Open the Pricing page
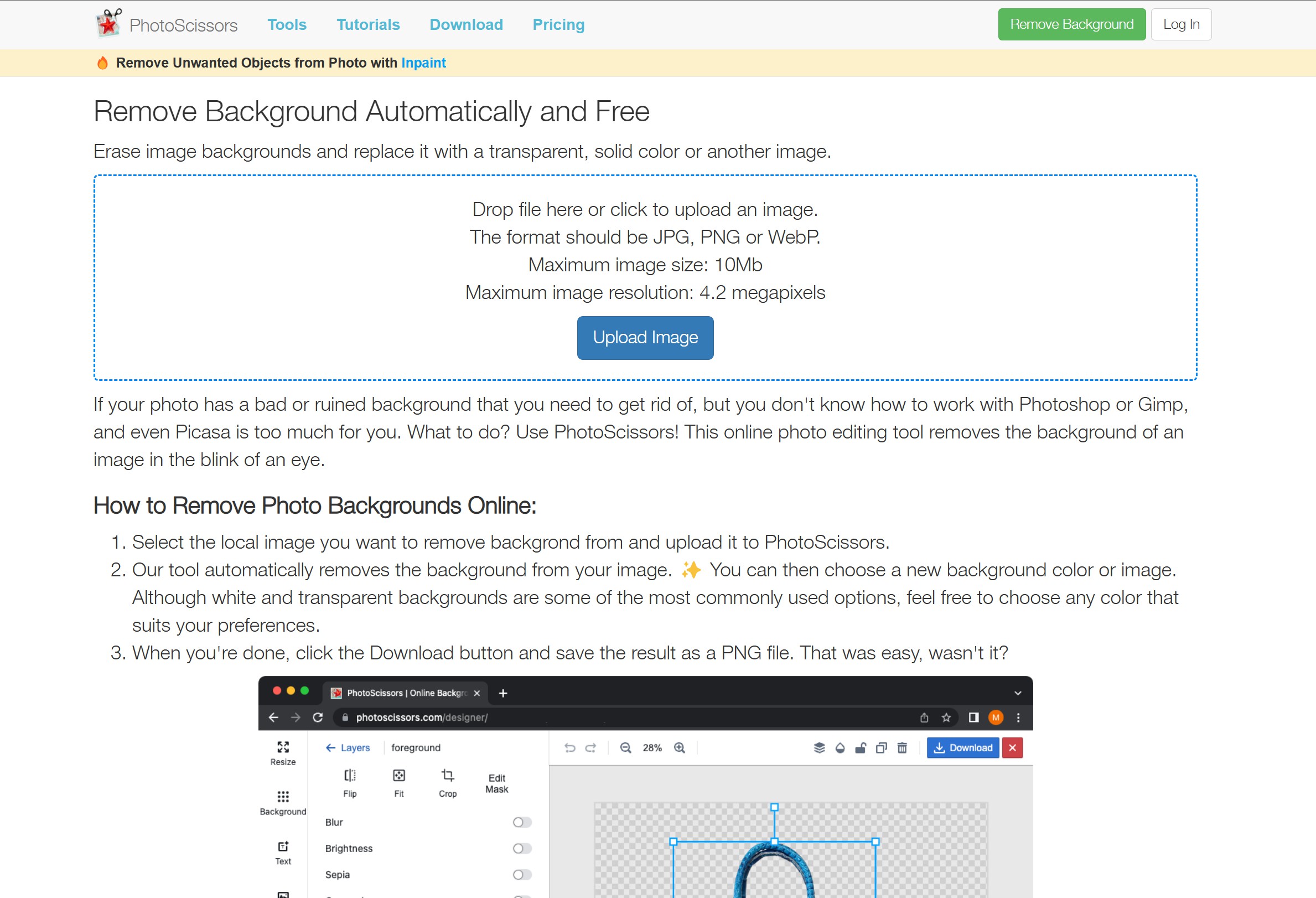The height and width of the screenshot is (898, 1316). tap(558, 24)
